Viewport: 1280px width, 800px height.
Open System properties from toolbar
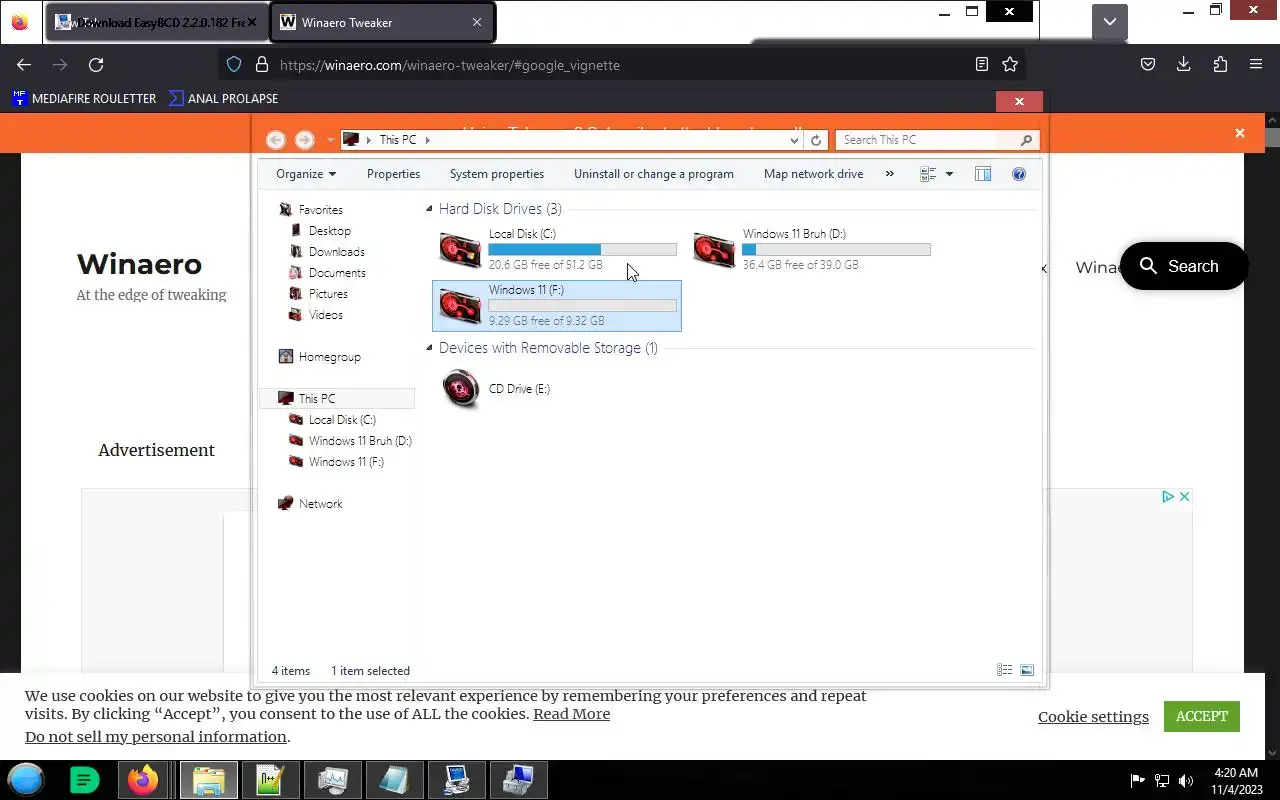[x=497, y=174]
